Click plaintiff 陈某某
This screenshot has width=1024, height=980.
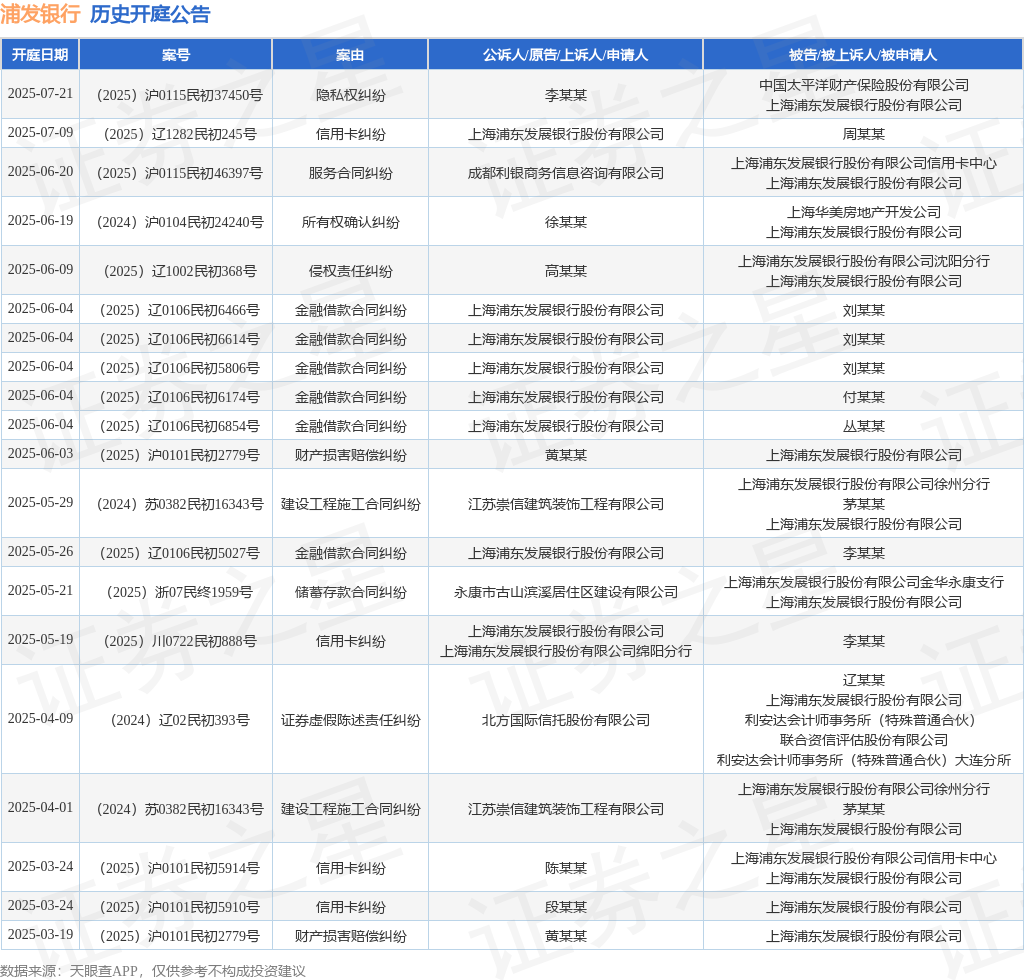click(566, 868)
